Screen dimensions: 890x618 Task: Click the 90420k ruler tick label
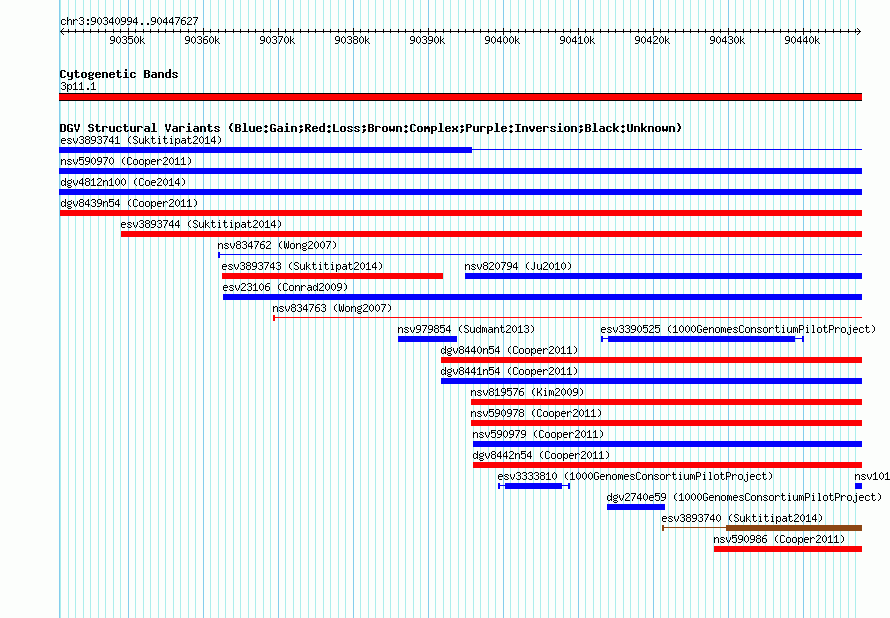tap(652, 40)
